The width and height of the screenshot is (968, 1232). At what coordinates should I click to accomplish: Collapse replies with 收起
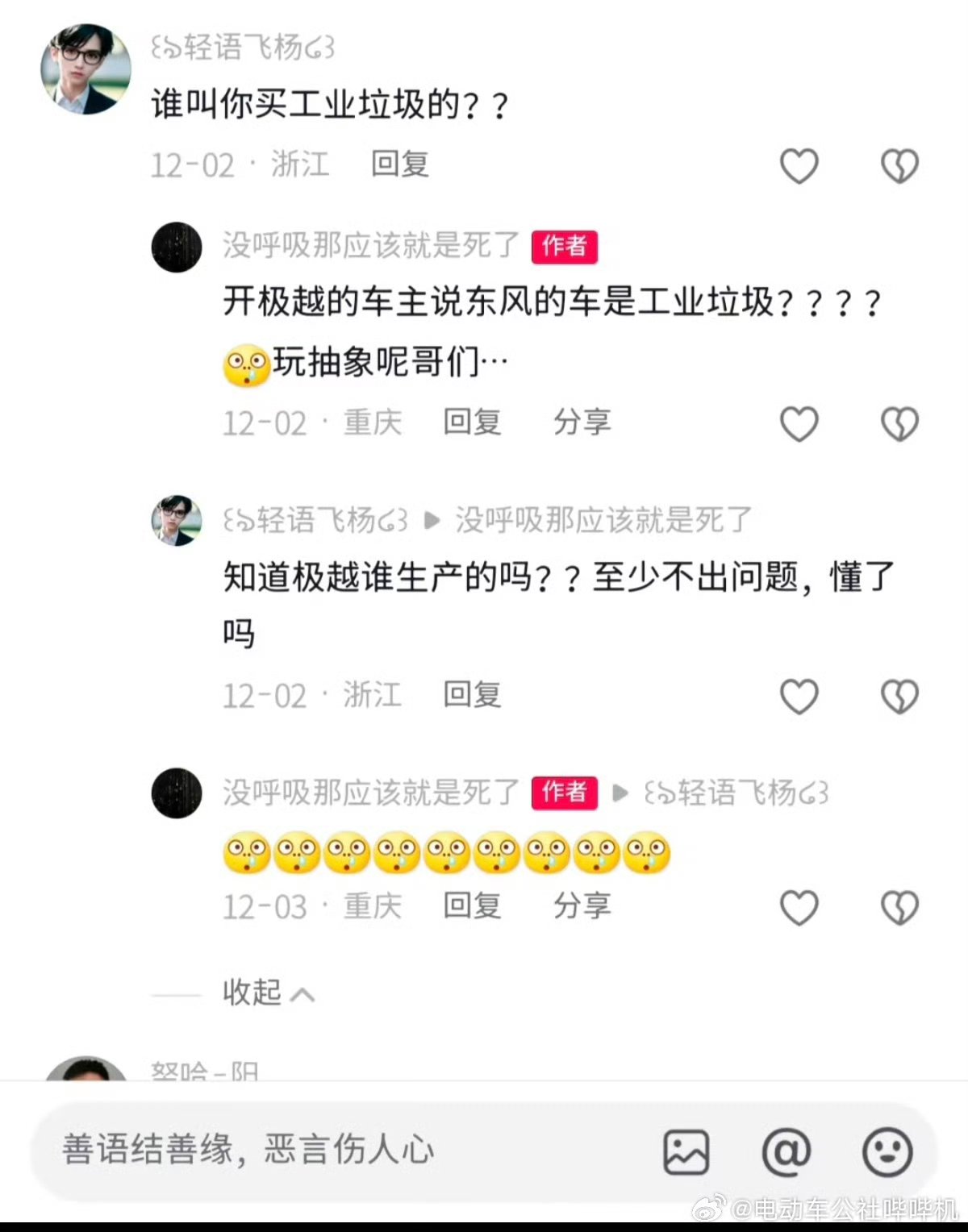point(269,993)
